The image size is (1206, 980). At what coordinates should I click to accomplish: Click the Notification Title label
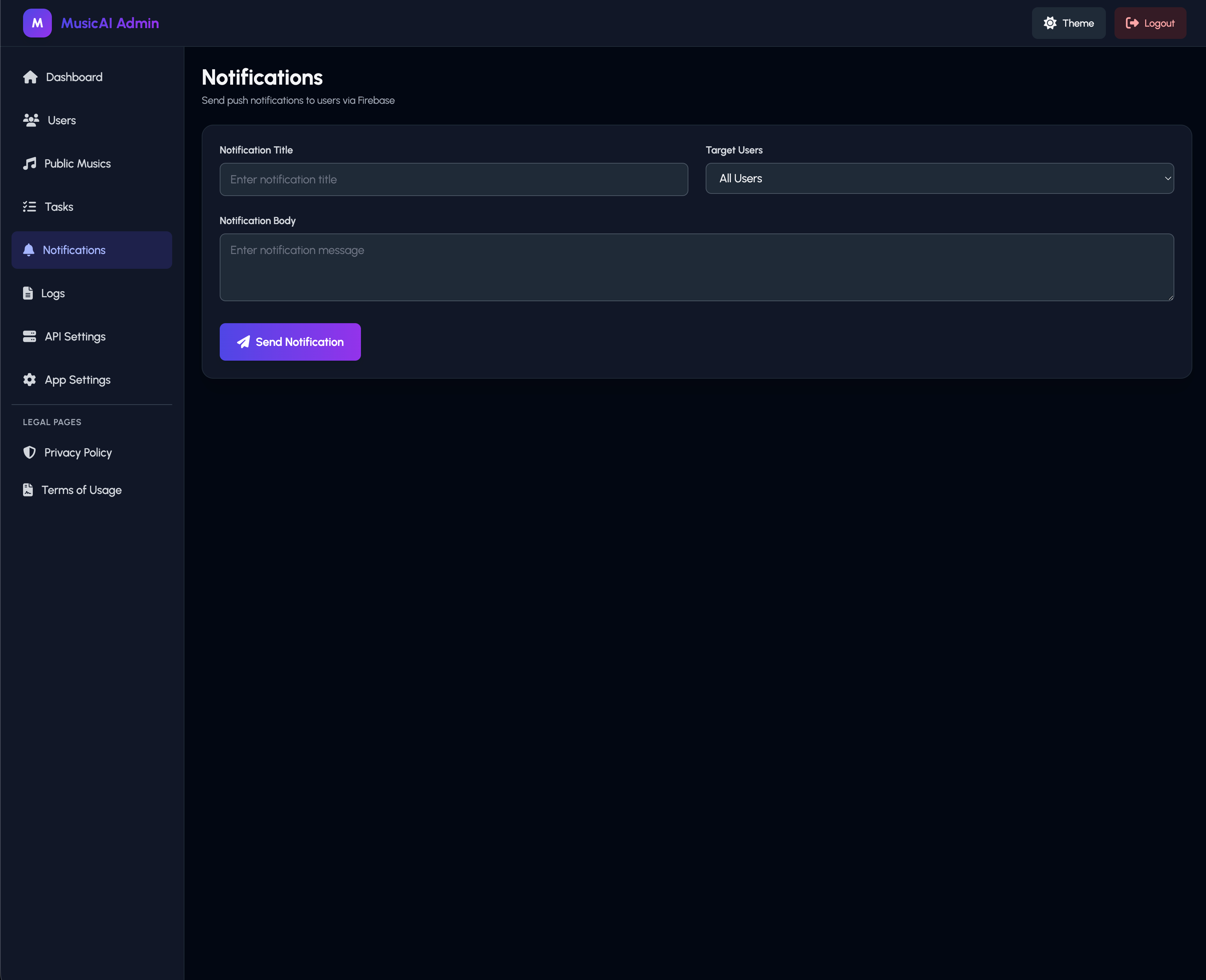[256, 150]
